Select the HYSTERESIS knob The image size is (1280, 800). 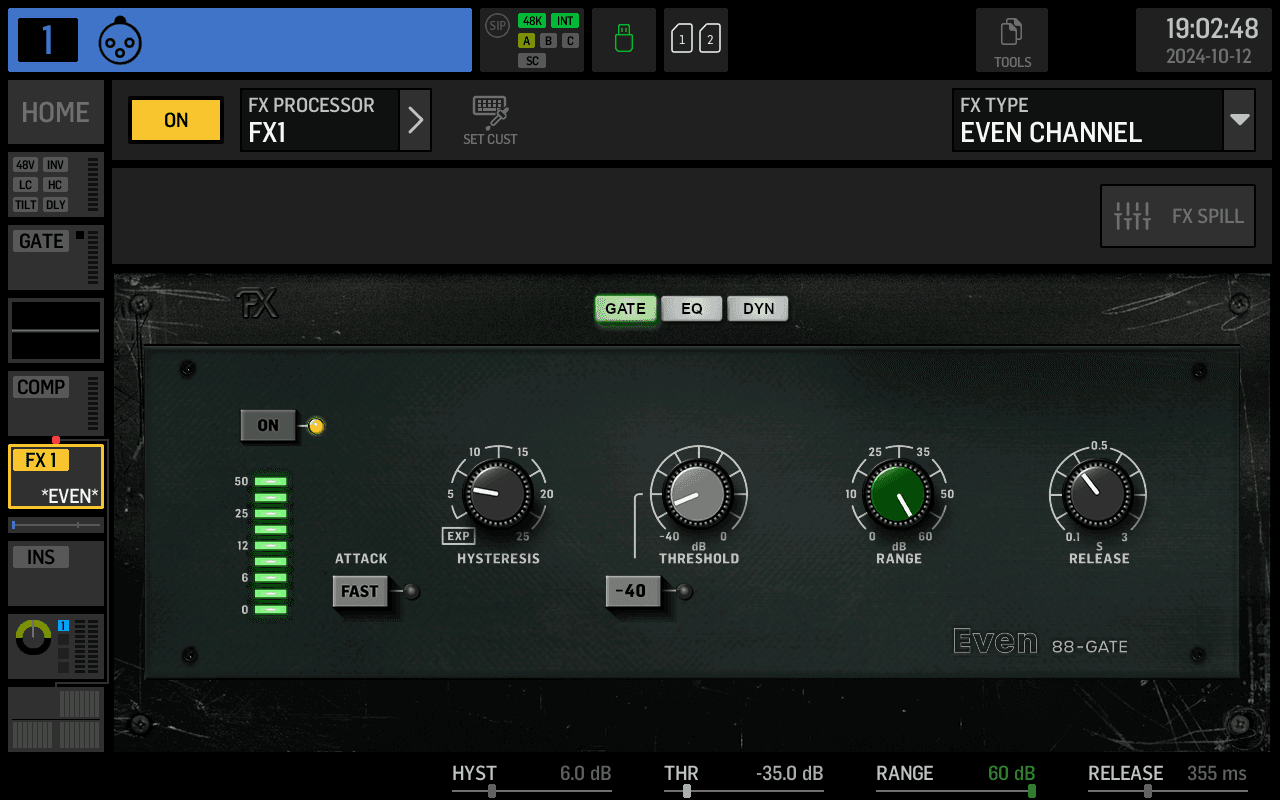(x=498, y=494)
